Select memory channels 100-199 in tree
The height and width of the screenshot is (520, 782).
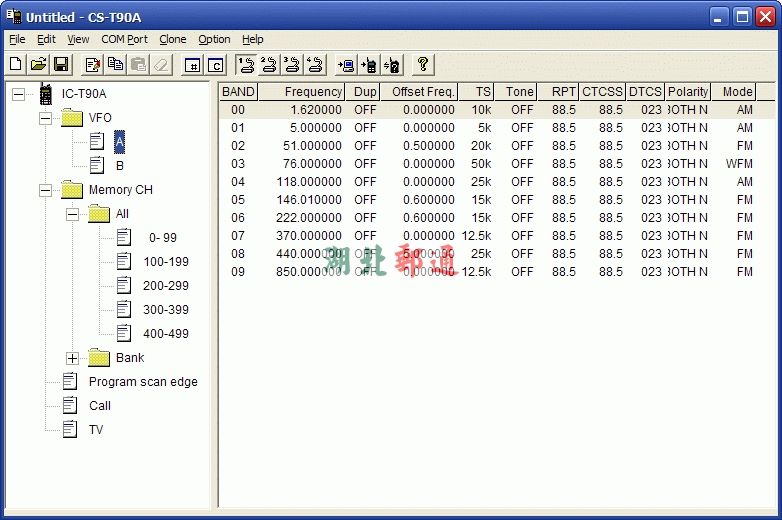click(x=165, y=262)
